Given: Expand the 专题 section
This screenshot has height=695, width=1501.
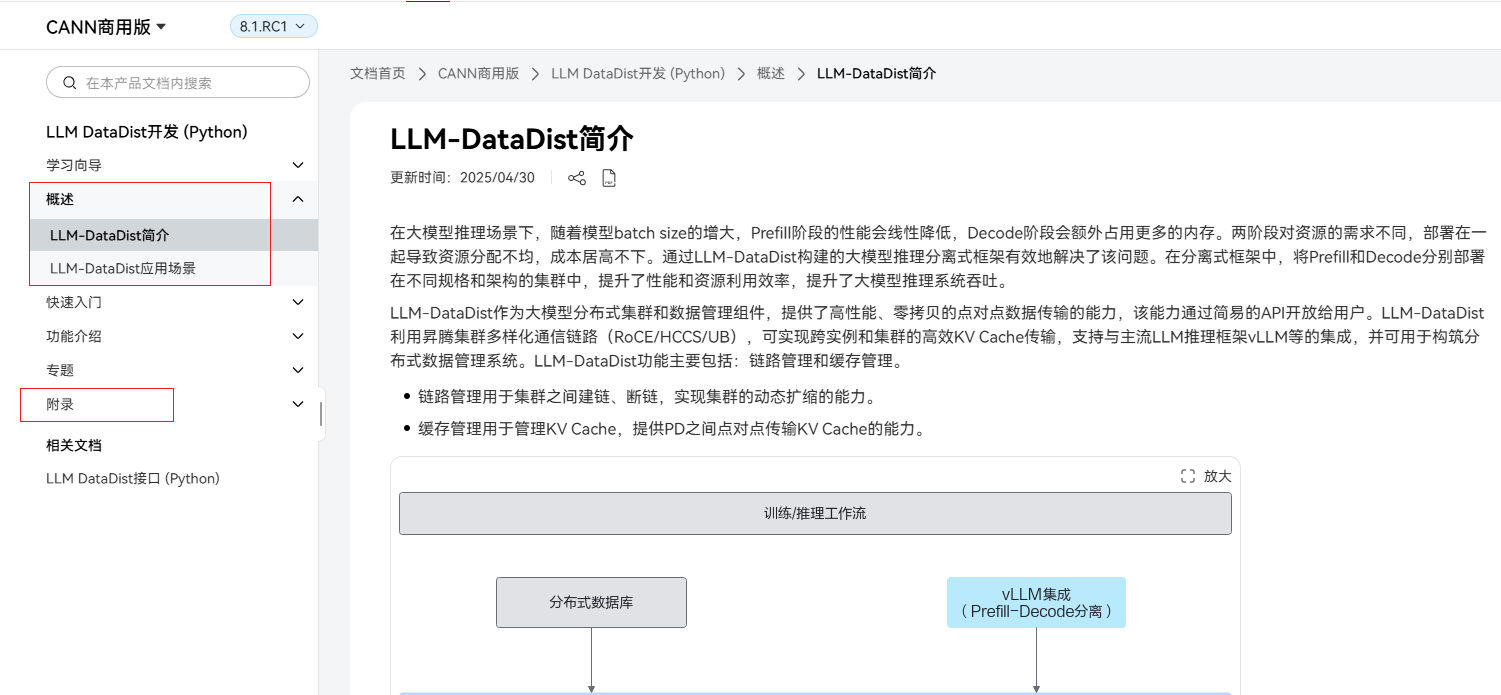Looking at the screenshot, I should (298, 370).
